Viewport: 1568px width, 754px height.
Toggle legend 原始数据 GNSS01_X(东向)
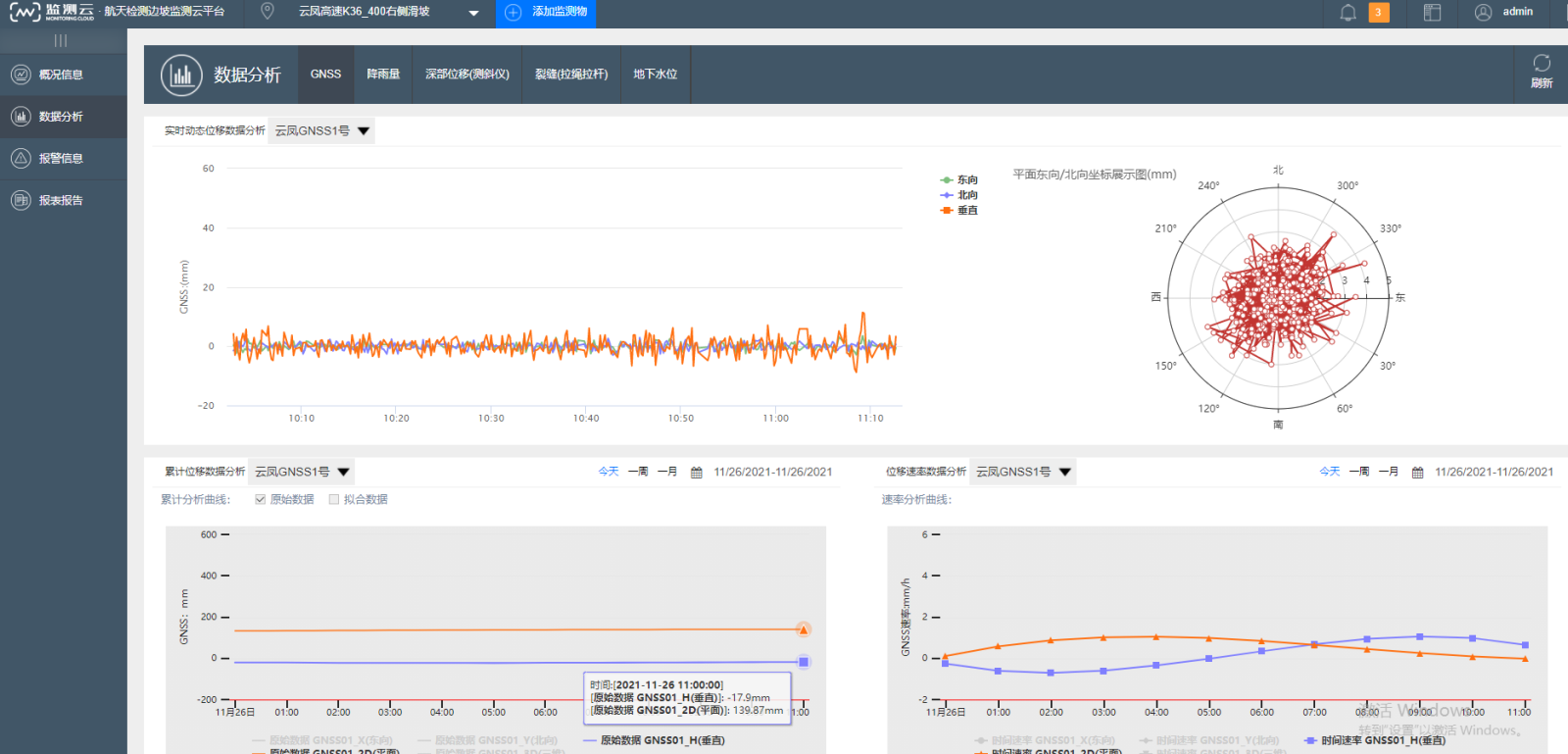click(x=322, y=740)
